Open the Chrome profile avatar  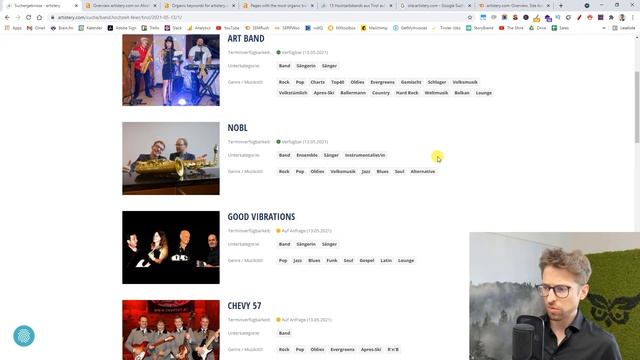click(622, 18)
